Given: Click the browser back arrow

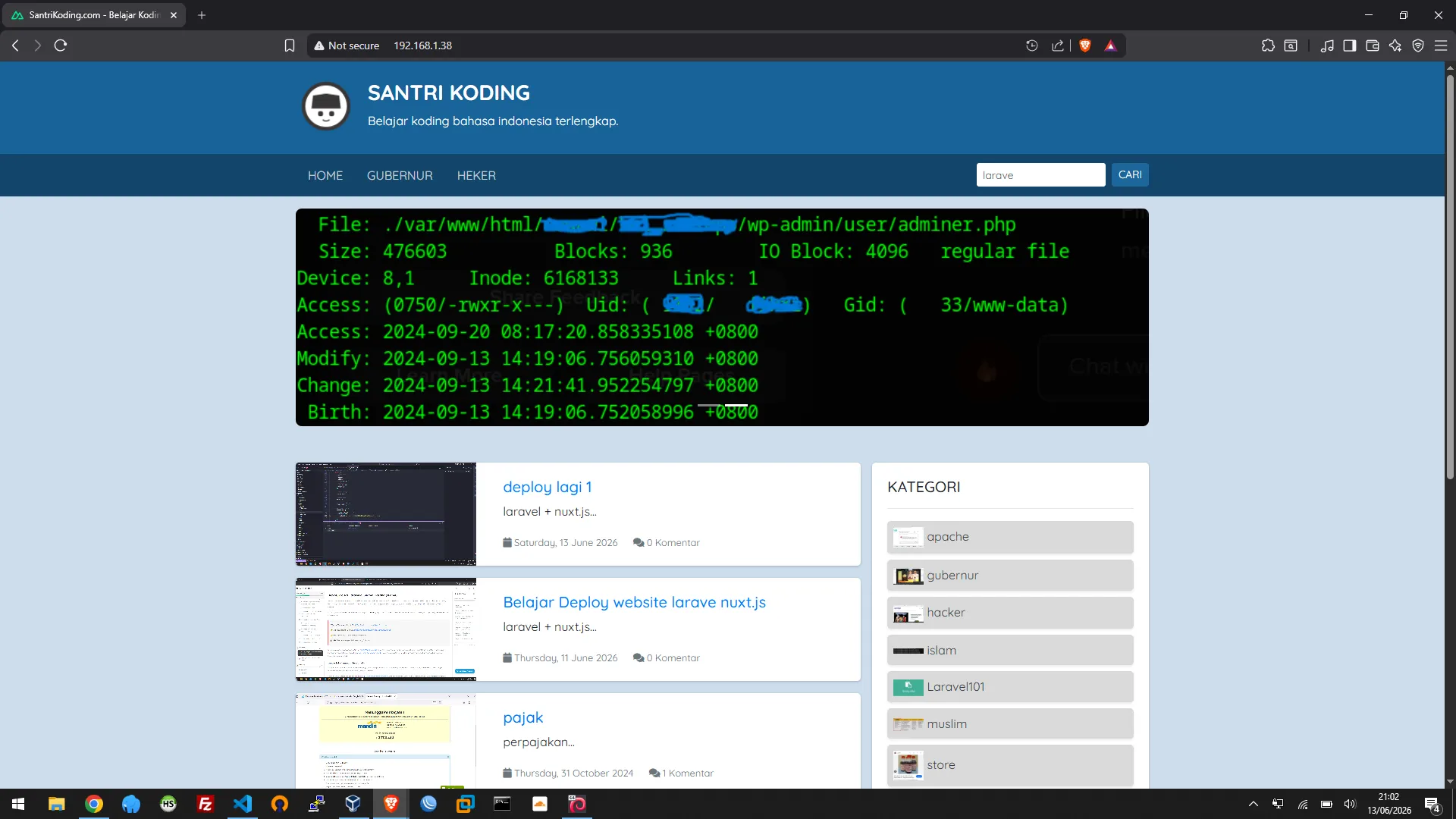Looking at the screenshot, I should (x=15, y=45).
